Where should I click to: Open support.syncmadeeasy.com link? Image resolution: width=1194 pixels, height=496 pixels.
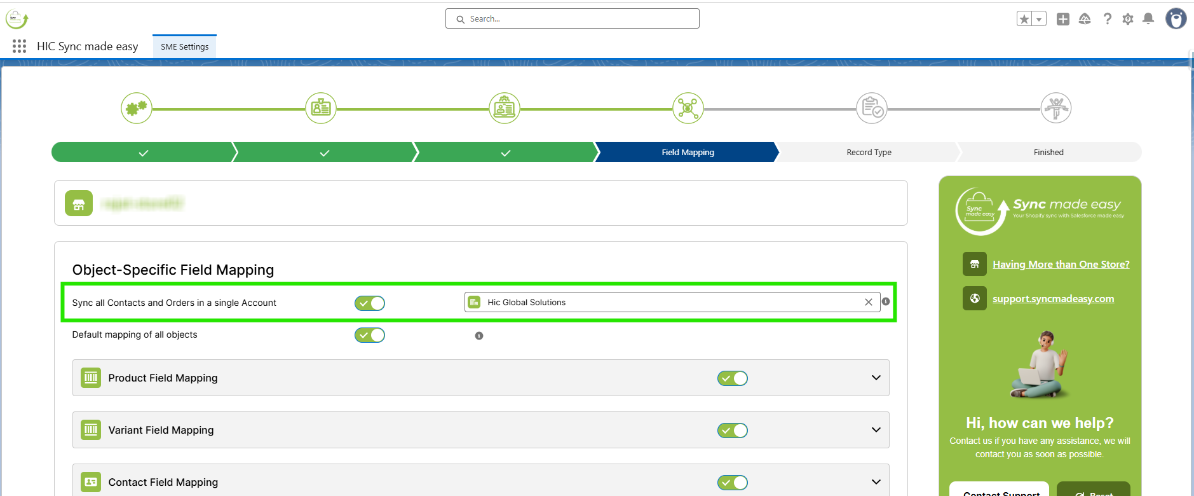(x=1053, y=298)
